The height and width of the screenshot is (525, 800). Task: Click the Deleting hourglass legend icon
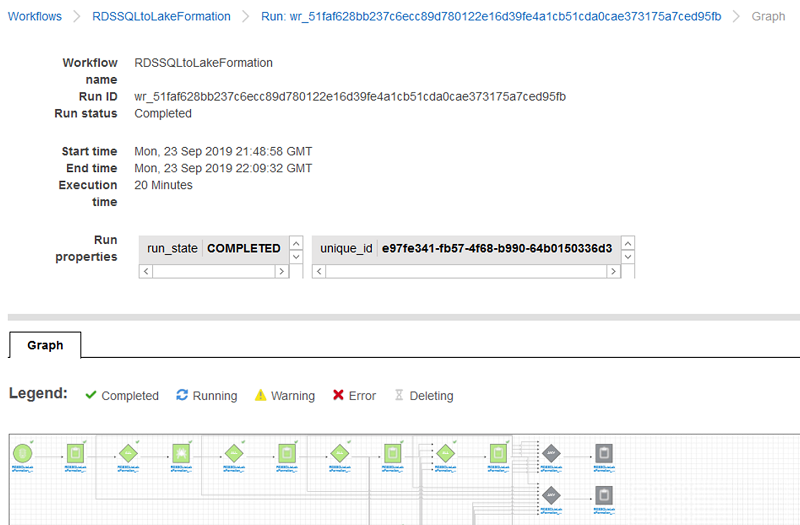[399, 395]
